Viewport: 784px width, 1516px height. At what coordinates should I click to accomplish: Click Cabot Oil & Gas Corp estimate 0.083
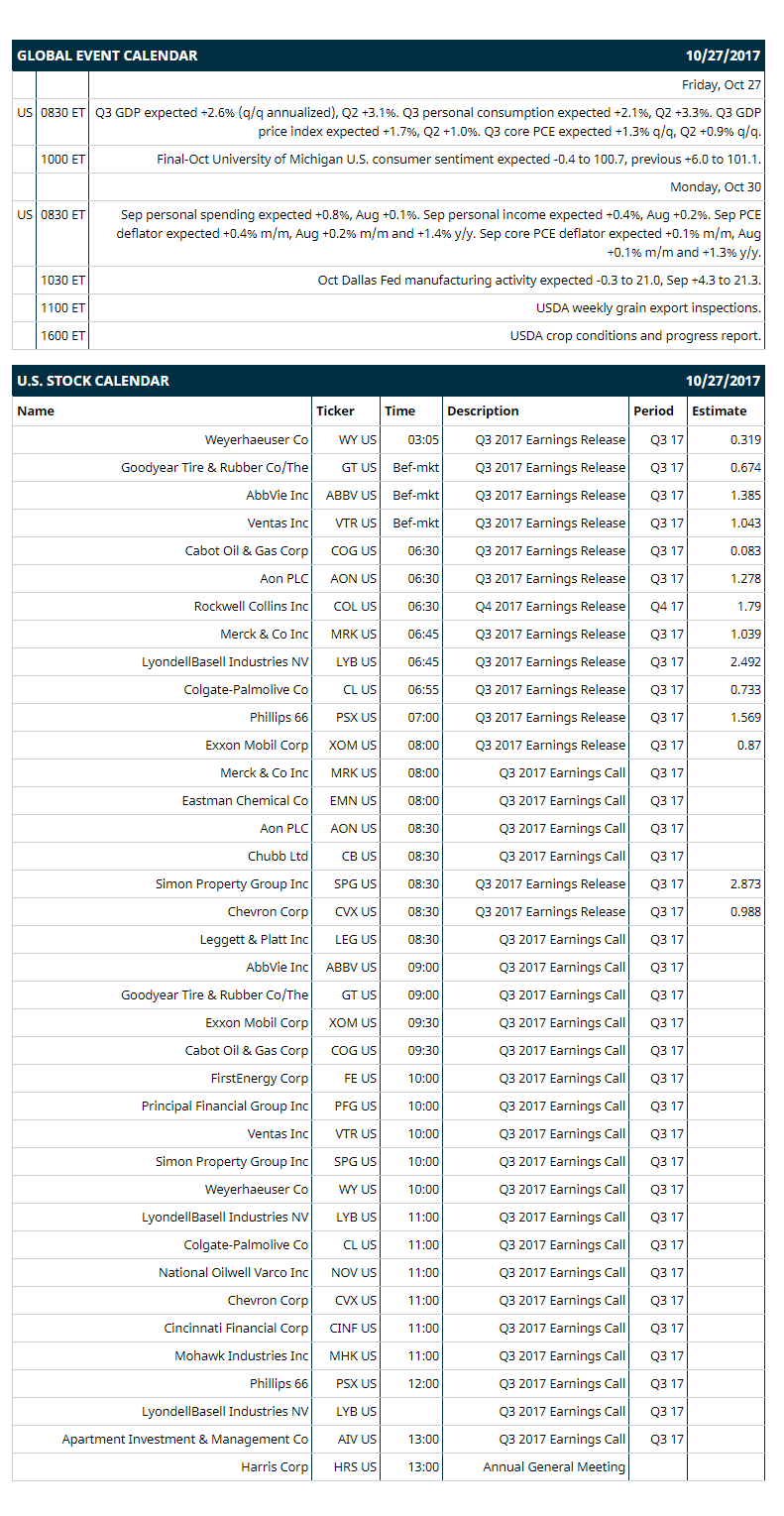click(x=745, y=550)
